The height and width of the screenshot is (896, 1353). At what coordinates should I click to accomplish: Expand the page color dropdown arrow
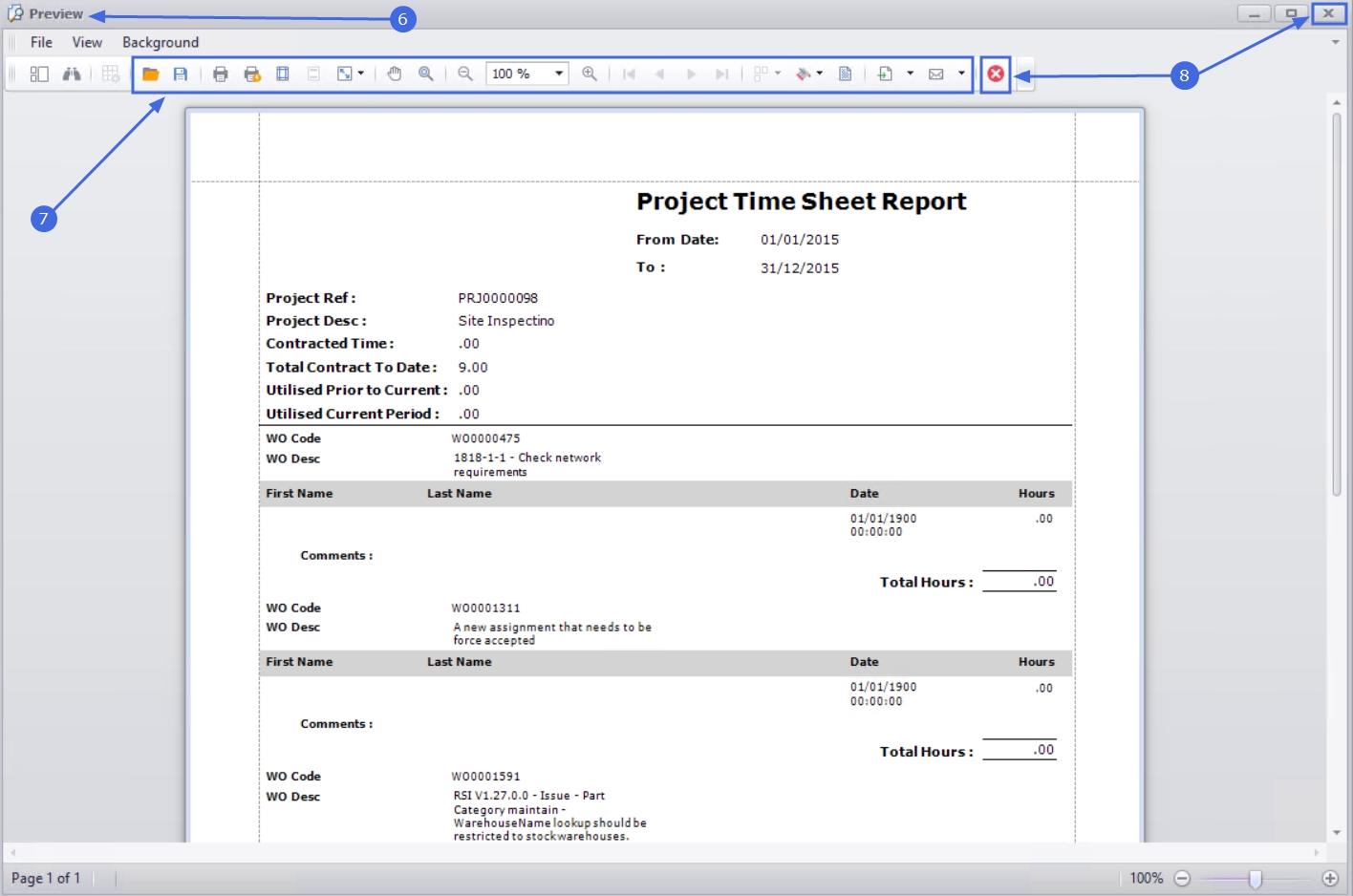click(x=820, y=74)
